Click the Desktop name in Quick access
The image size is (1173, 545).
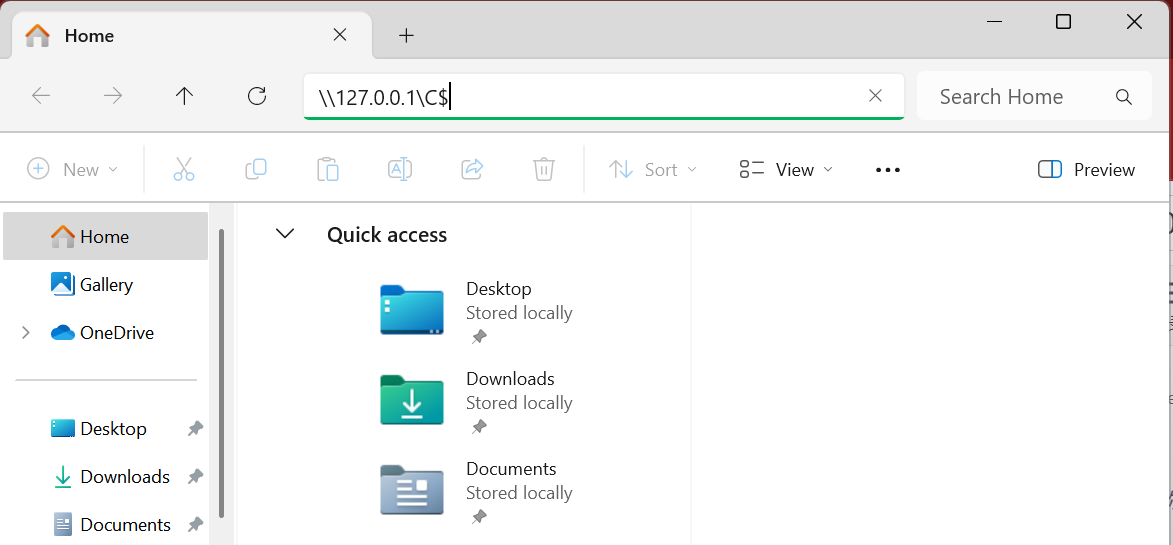pos(499,289)
